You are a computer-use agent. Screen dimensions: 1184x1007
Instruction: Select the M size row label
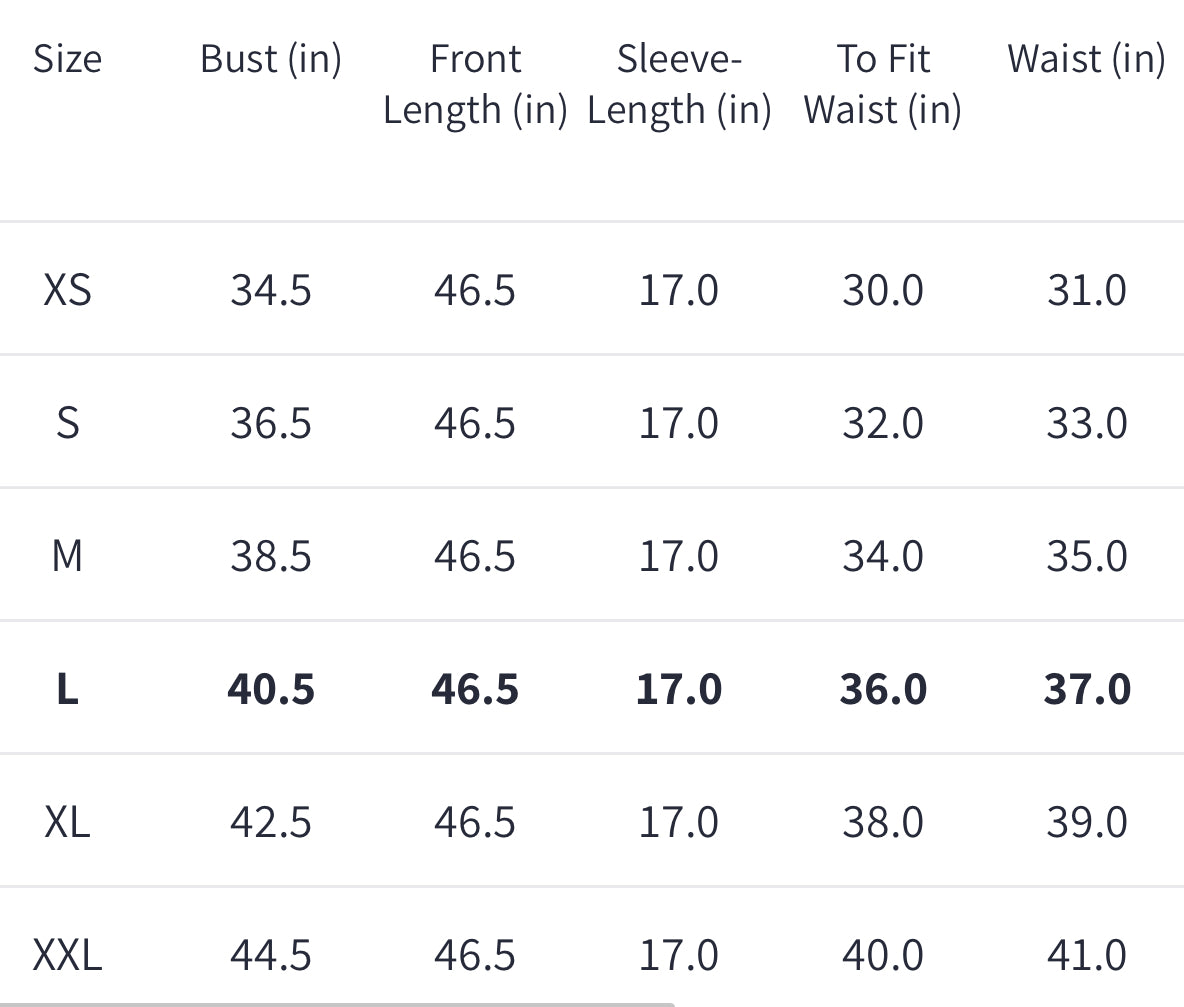click(x=67, y=556)
